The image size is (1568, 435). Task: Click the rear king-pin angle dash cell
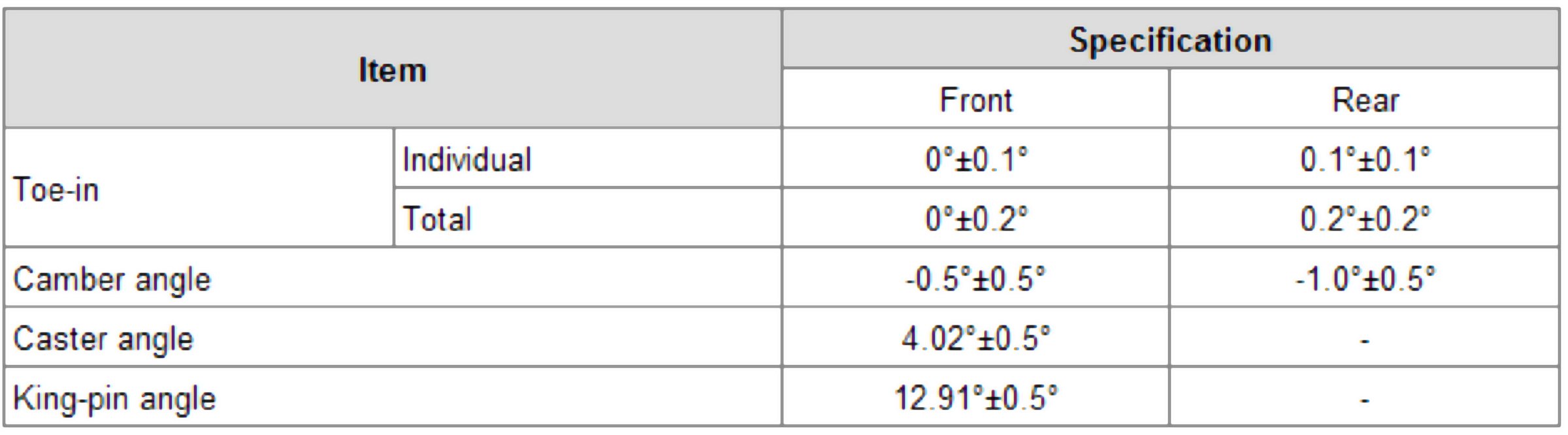click(1365, 398)
